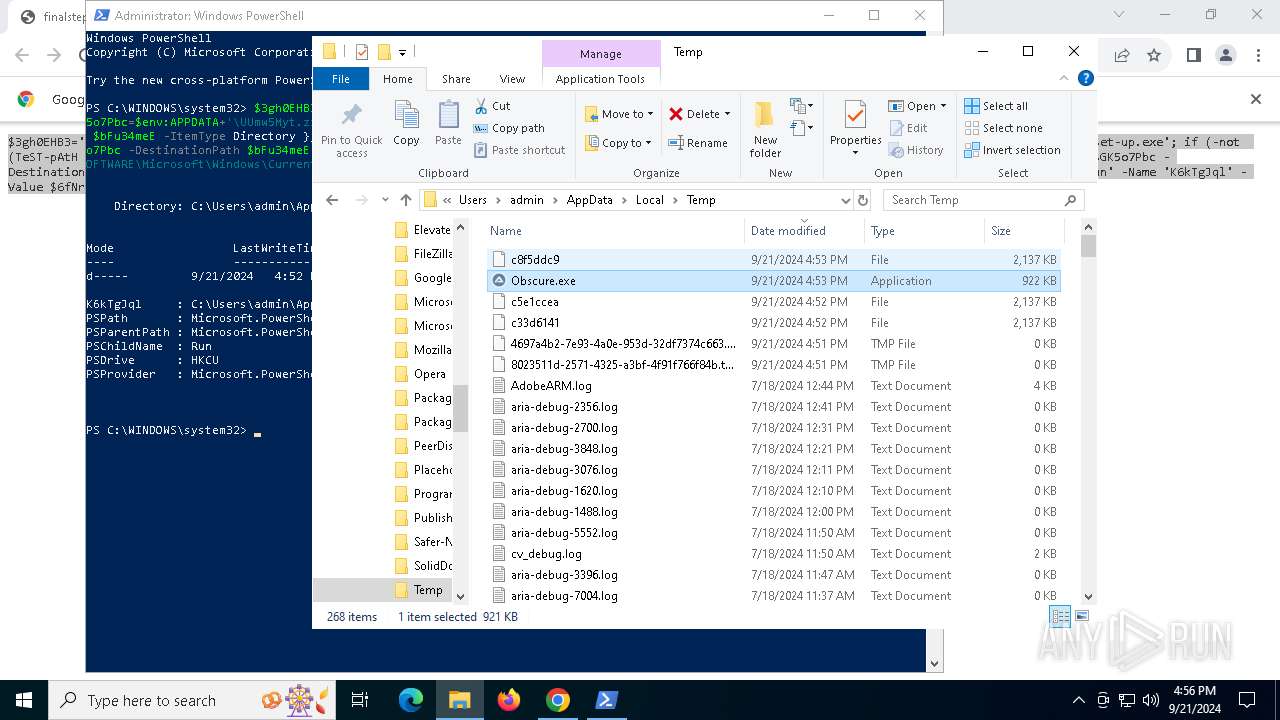This screenshot has height=720, width=1280.
Task: Click Pin to Quick access icon
Action: [351, 129]
